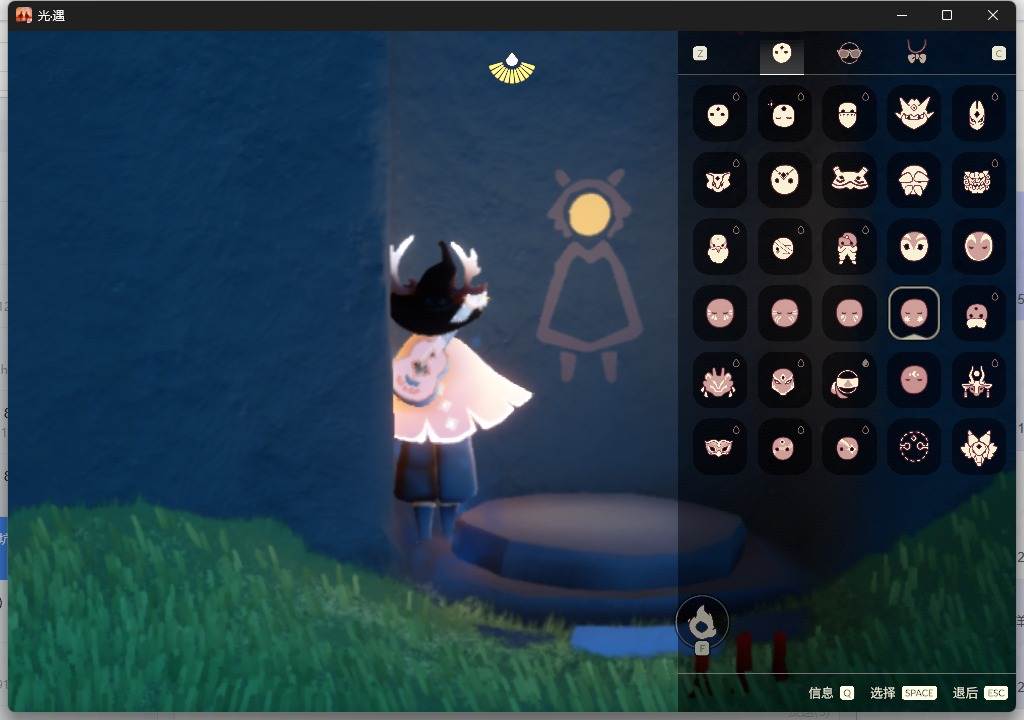Viewport: 1024px width, 720px height.
Task: Choose the fox-head mask in bottom row
Action: [978, 446]
